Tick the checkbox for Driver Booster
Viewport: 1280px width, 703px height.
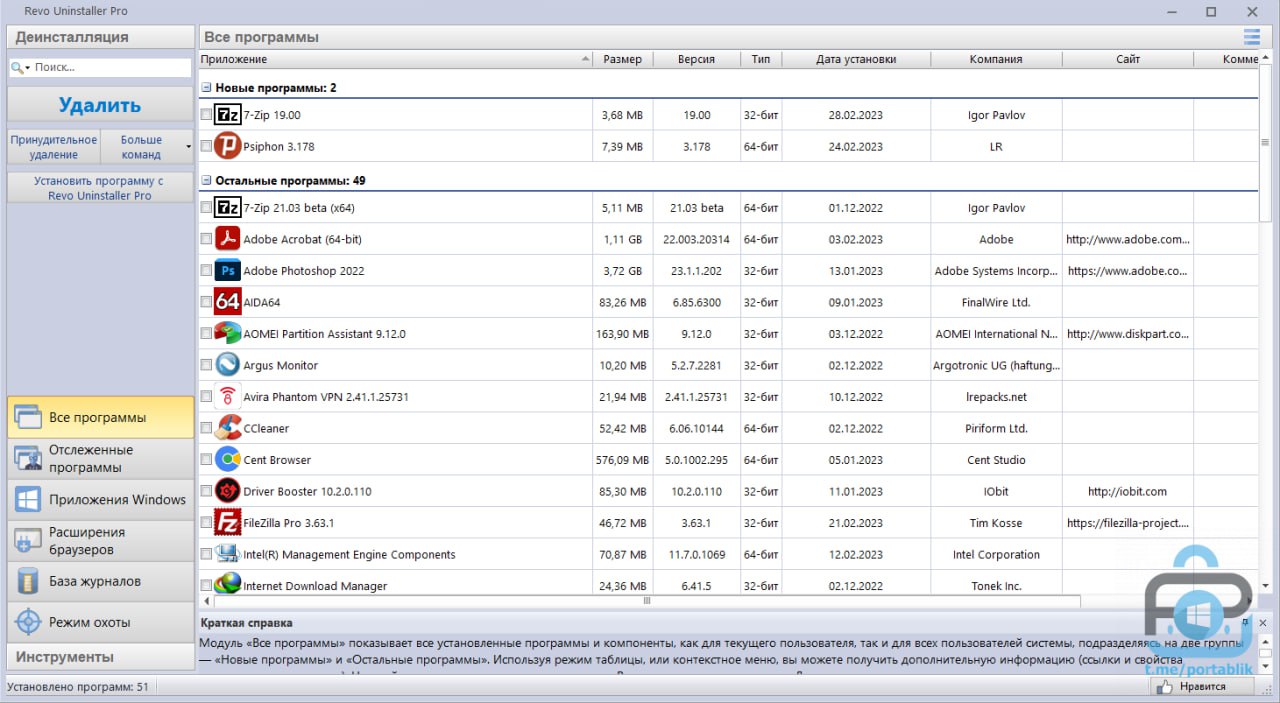pyautogui.click(x=206, y=491)
